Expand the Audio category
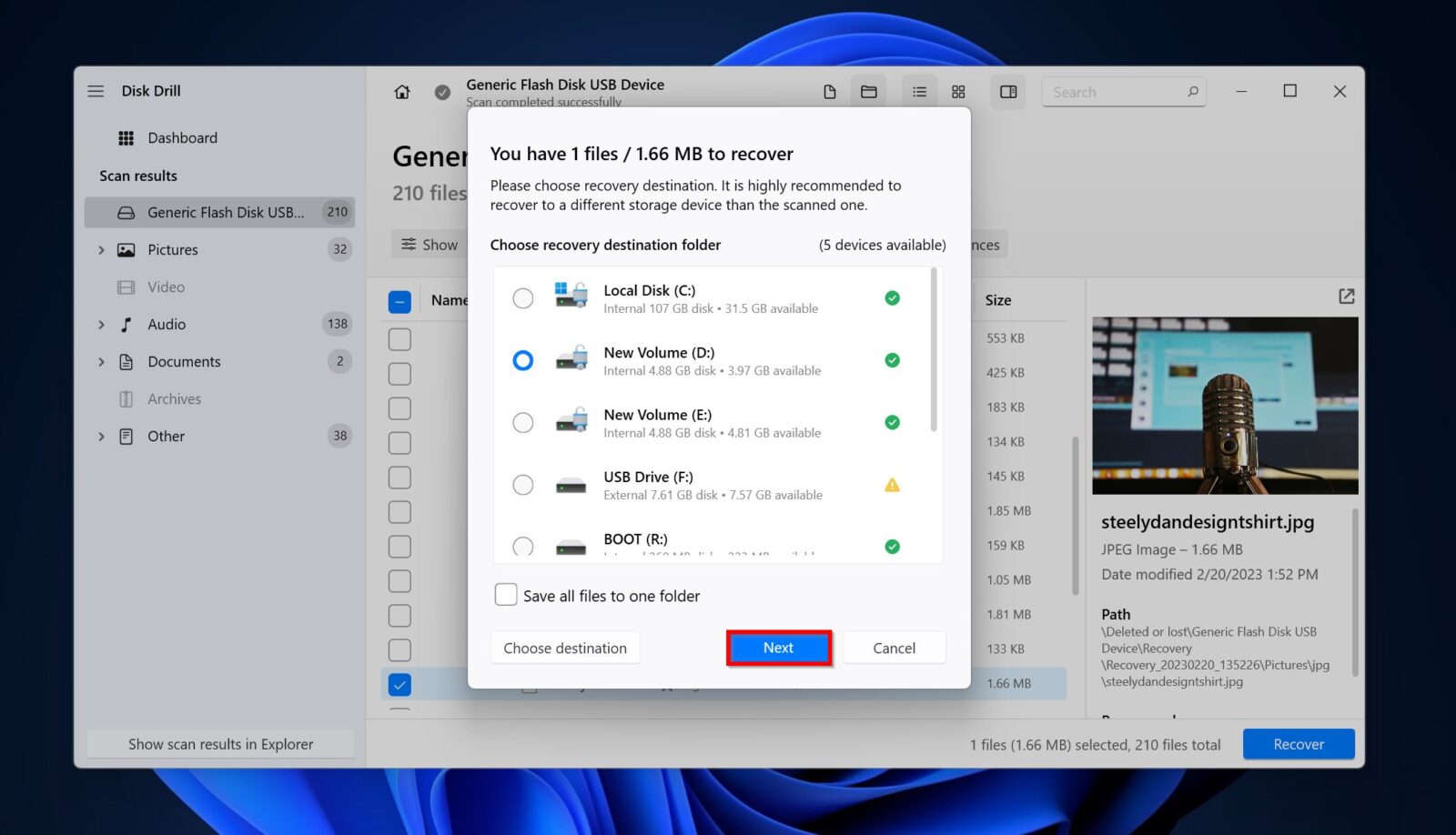The height and width of the screenshot is (835, 1456). pyautogui.click(x=101, y=324)
